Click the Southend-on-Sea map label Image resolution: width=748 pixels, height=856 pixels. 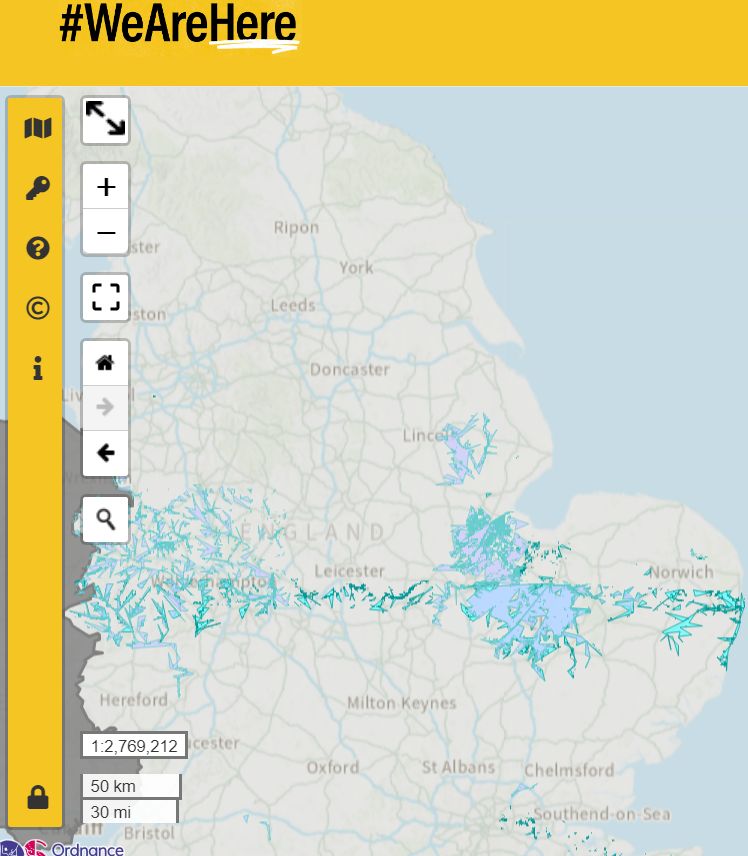tap(602, 814)
